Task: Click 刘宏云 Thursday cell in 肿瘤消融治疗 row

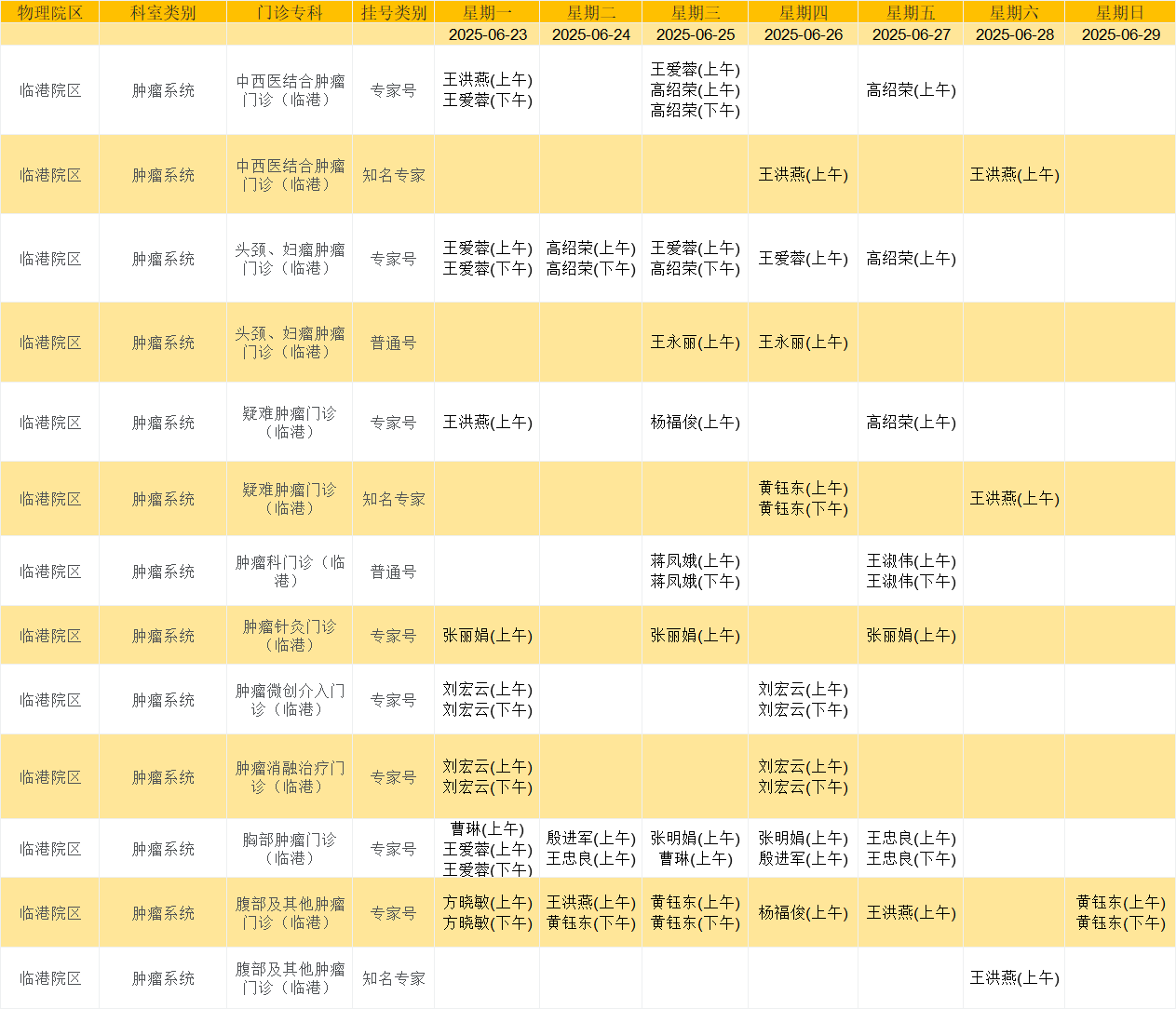Action: pyautogui.click(x=804, y=777)
